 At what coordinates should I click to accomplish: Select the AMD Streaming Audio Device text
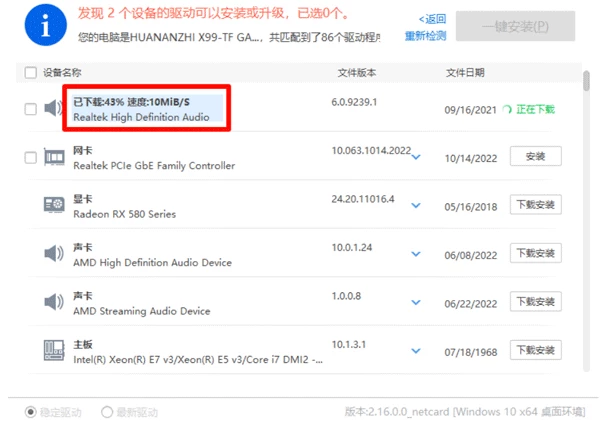(x=142, y=311)
